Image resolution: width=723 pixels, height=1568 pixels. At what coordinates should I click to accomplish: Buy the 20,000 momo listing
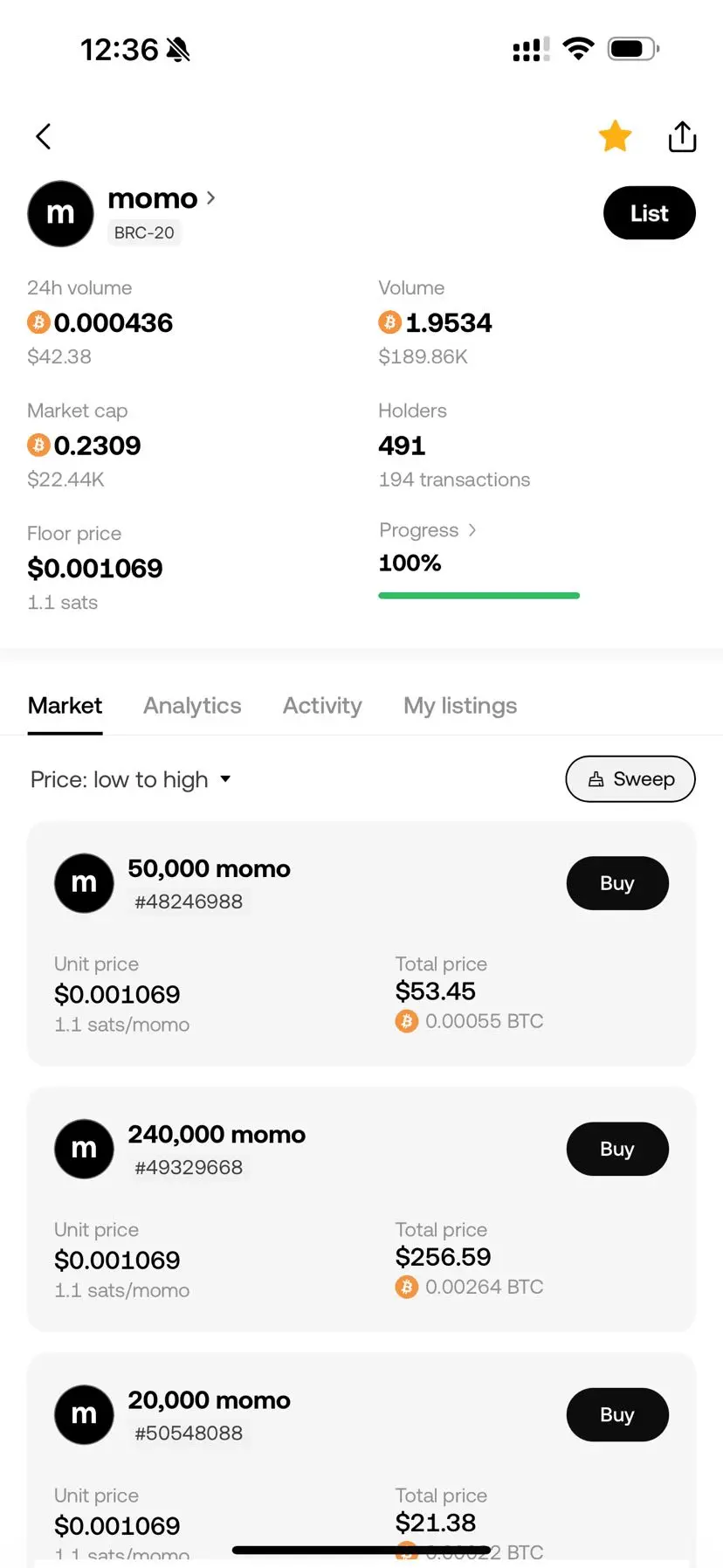pyautogui.click(x=617, y=1414)
